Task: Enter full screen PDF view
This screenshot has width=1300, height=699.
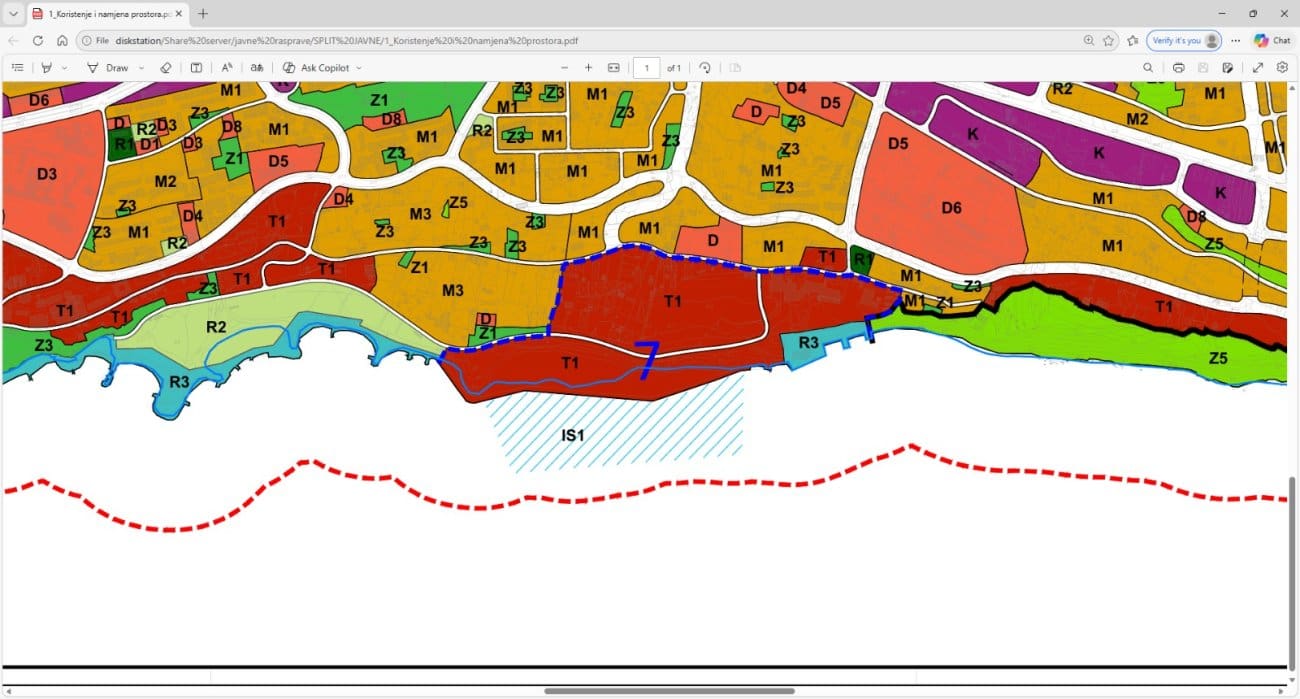Action: (x=1258, y=68)
